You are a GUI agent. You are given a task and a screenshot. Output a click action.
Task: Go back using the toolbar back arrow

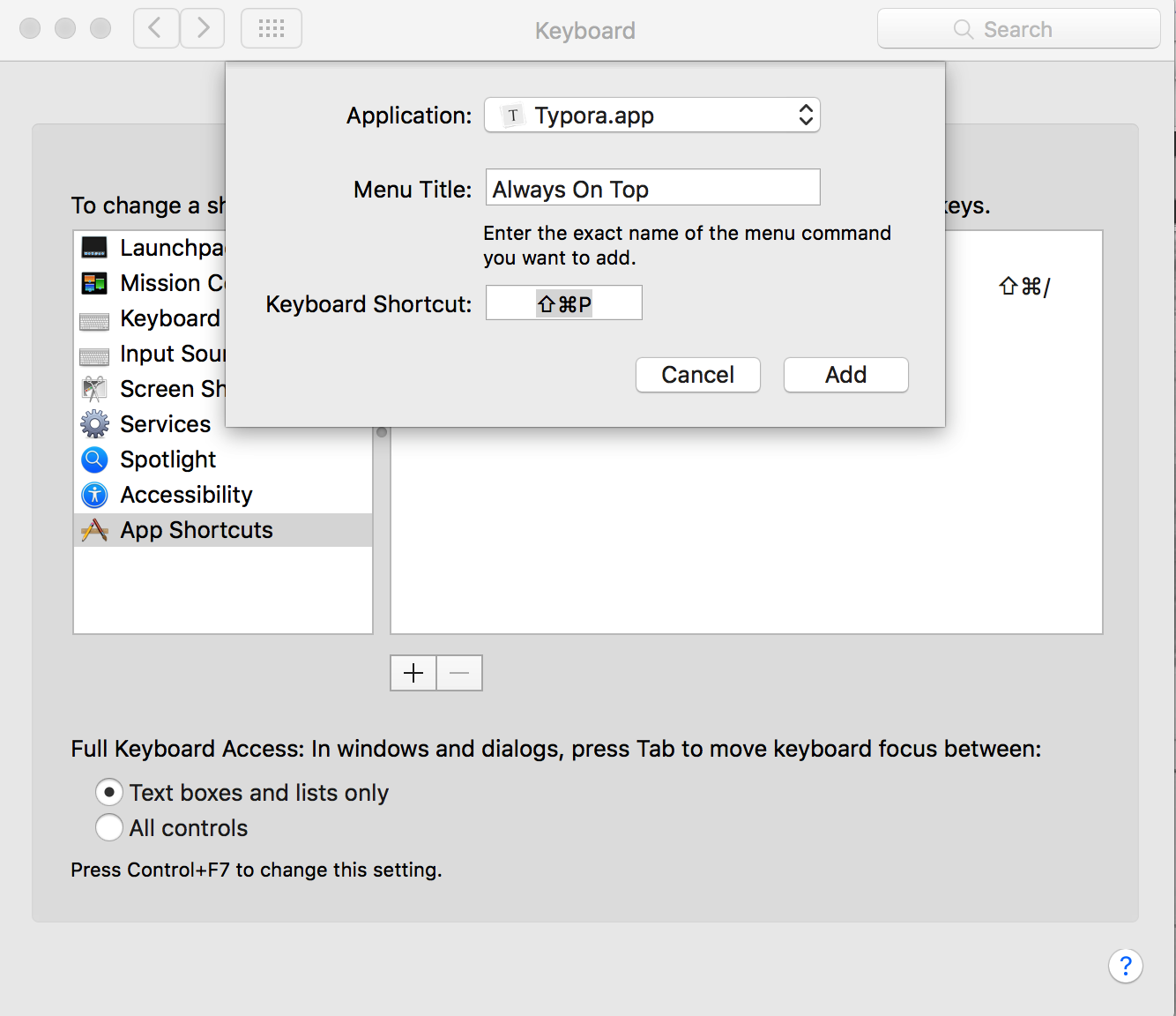pos(156,29)
